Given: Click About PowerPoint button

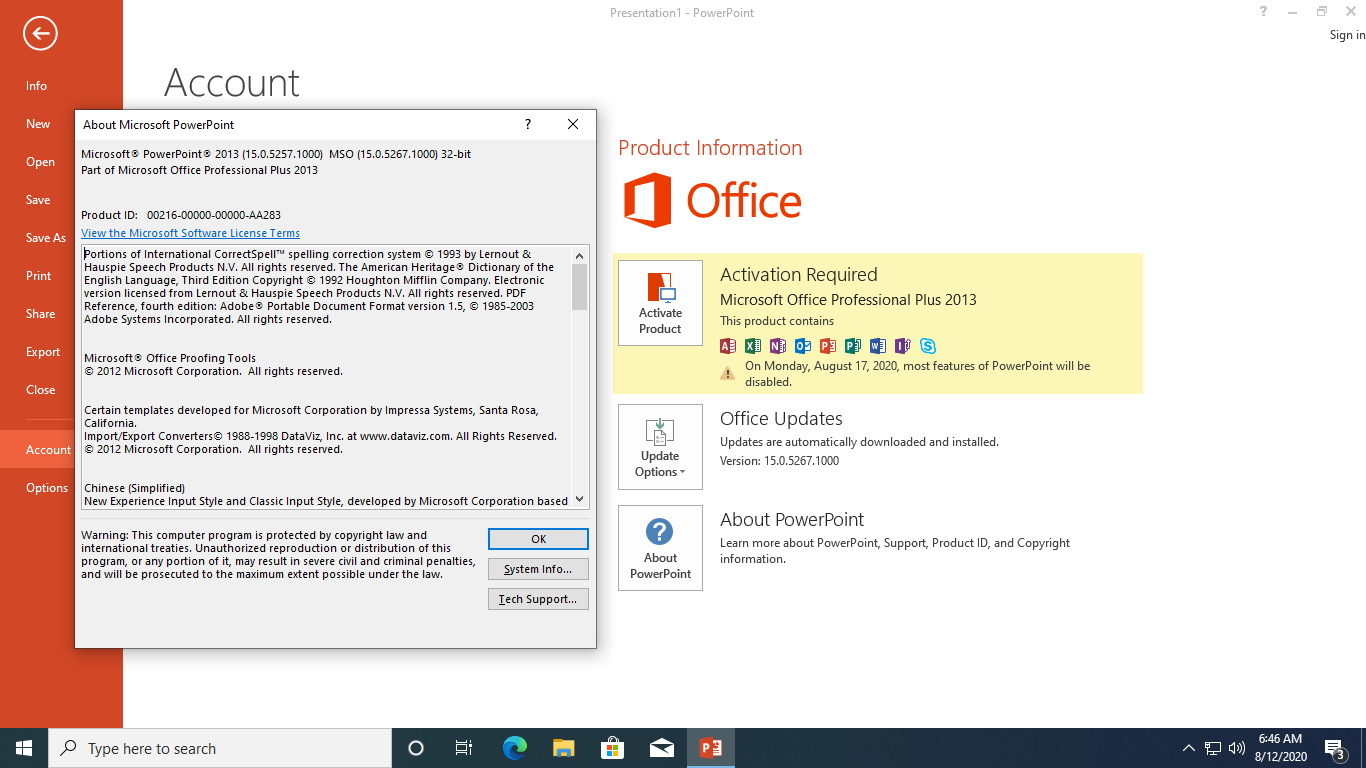Looking at the screenshot, I should pos(660,548).
